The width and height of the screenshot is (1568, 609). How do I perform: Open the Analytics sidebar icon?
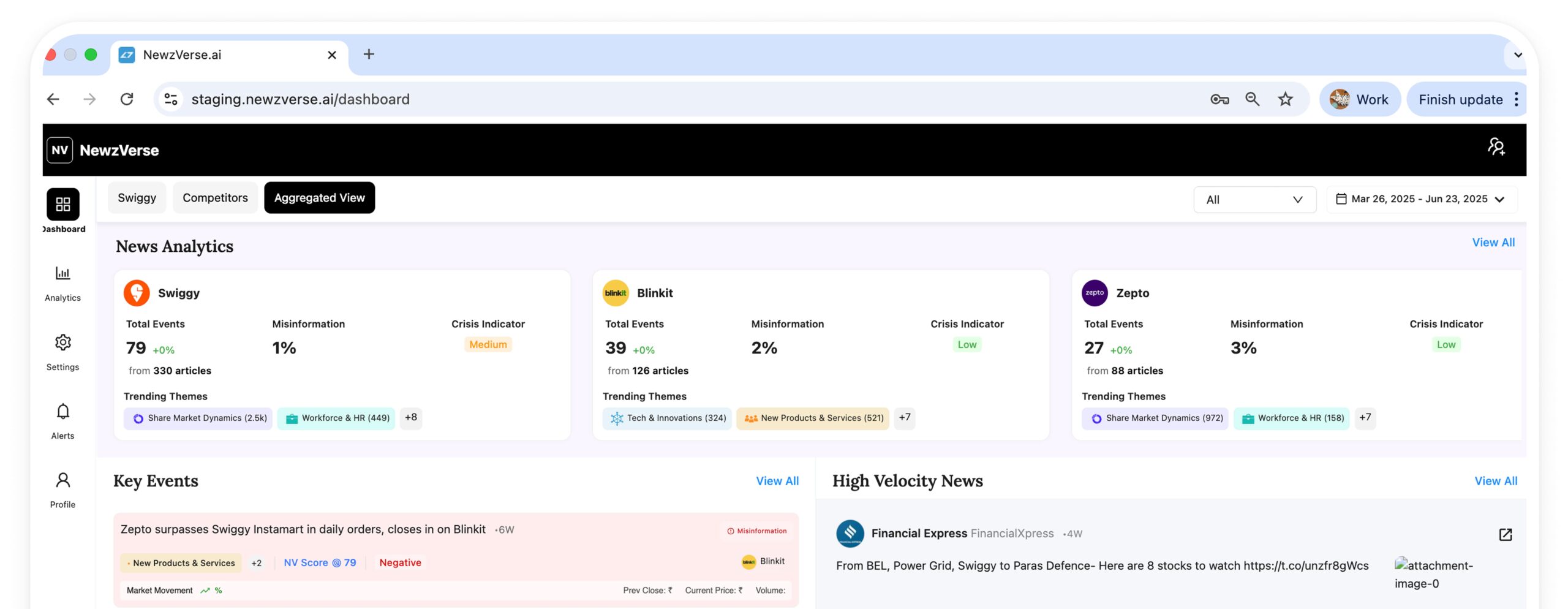tap(62, 273)
